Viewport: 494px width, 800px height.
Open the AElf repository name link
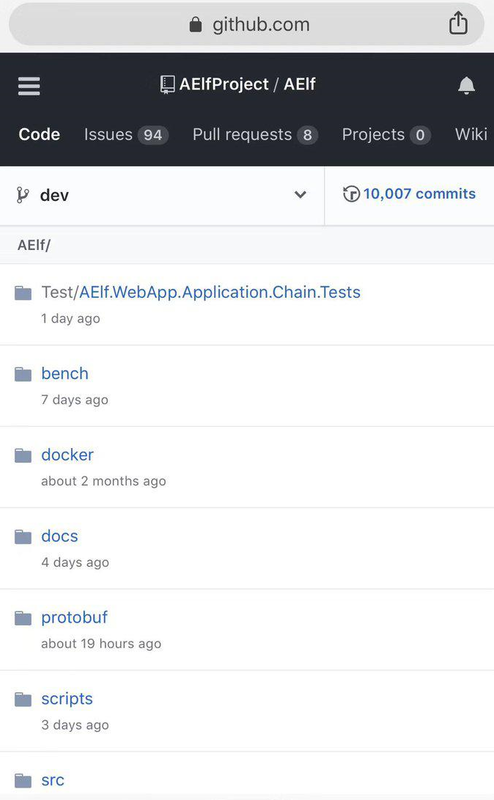(x=300, y=84)
